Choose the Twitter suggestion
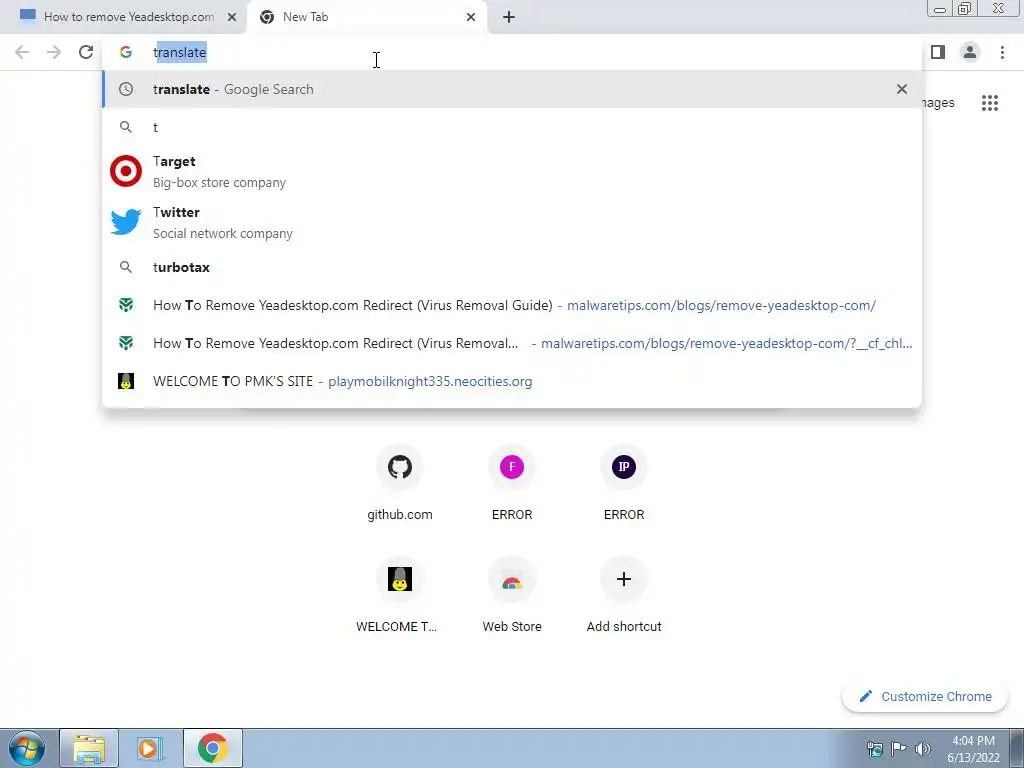Screen dimensions: 1024x768 [x=512, y=222]
